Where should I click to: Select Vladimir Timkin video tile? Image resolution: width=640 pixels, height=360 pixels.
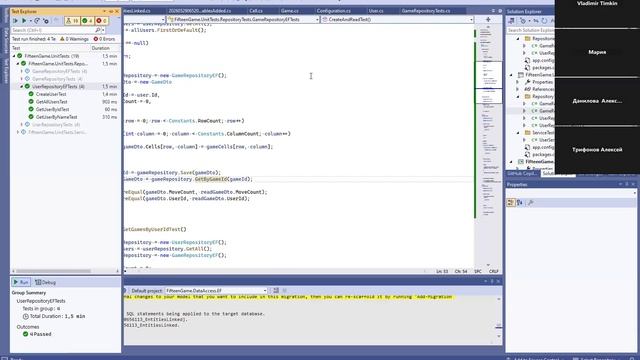click(x=597, y=14)
